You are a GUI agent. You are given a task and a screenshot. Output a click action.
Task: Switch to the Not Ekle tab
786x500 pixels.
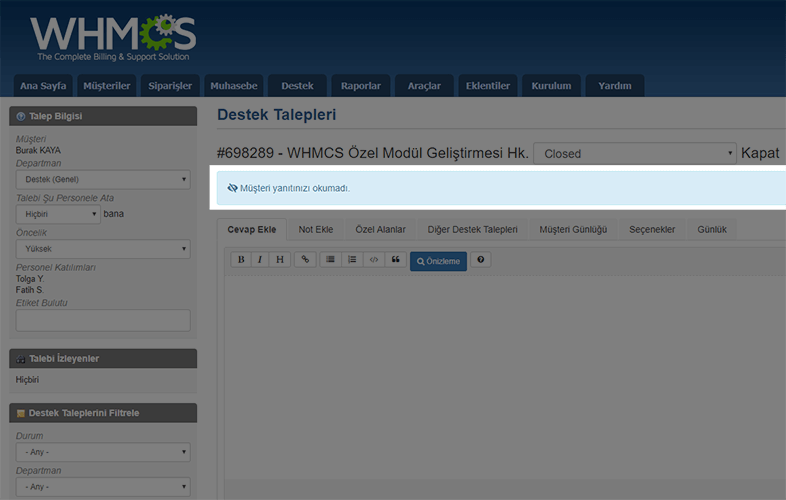[x=316, y=230]
